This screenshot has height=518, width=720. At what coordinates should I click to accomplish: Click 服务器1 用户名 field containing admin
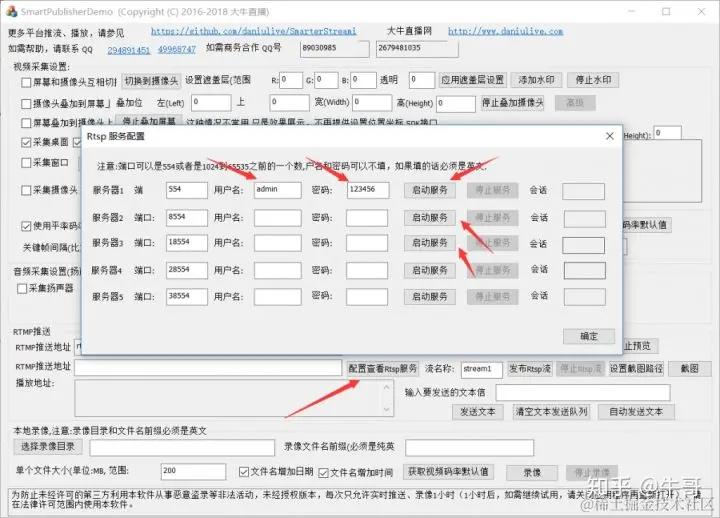[277, 190]
